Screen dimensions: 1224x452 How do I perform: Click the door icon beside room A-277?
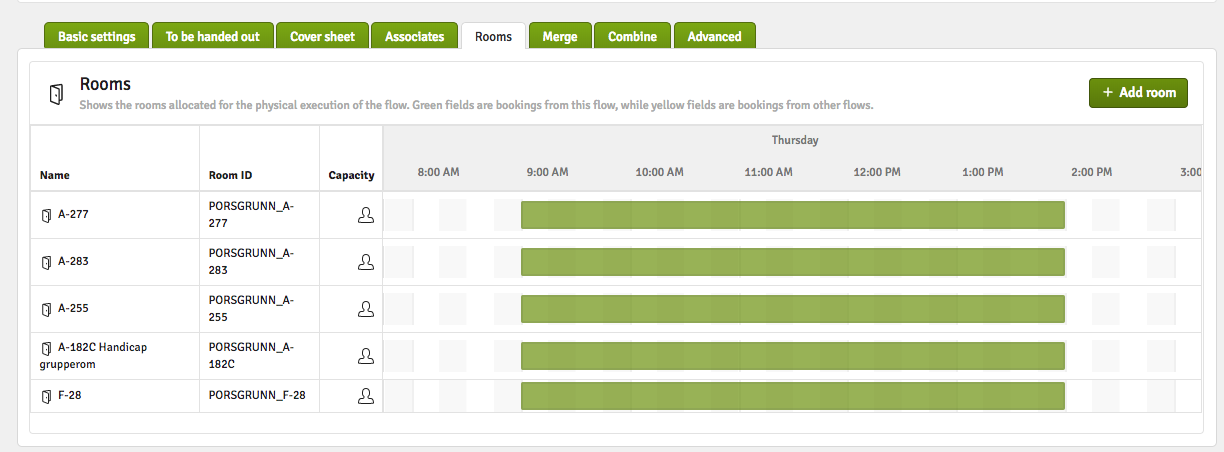coord(46,215)
